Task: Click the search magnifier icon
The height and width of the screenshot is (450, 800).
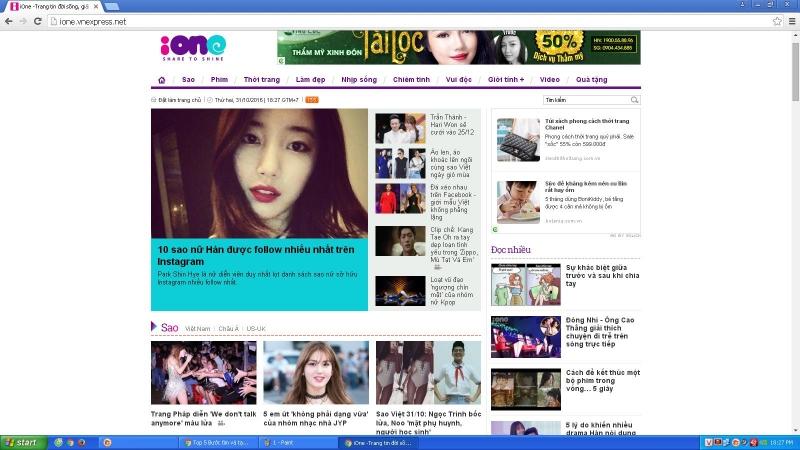Action: coord(634,100)
